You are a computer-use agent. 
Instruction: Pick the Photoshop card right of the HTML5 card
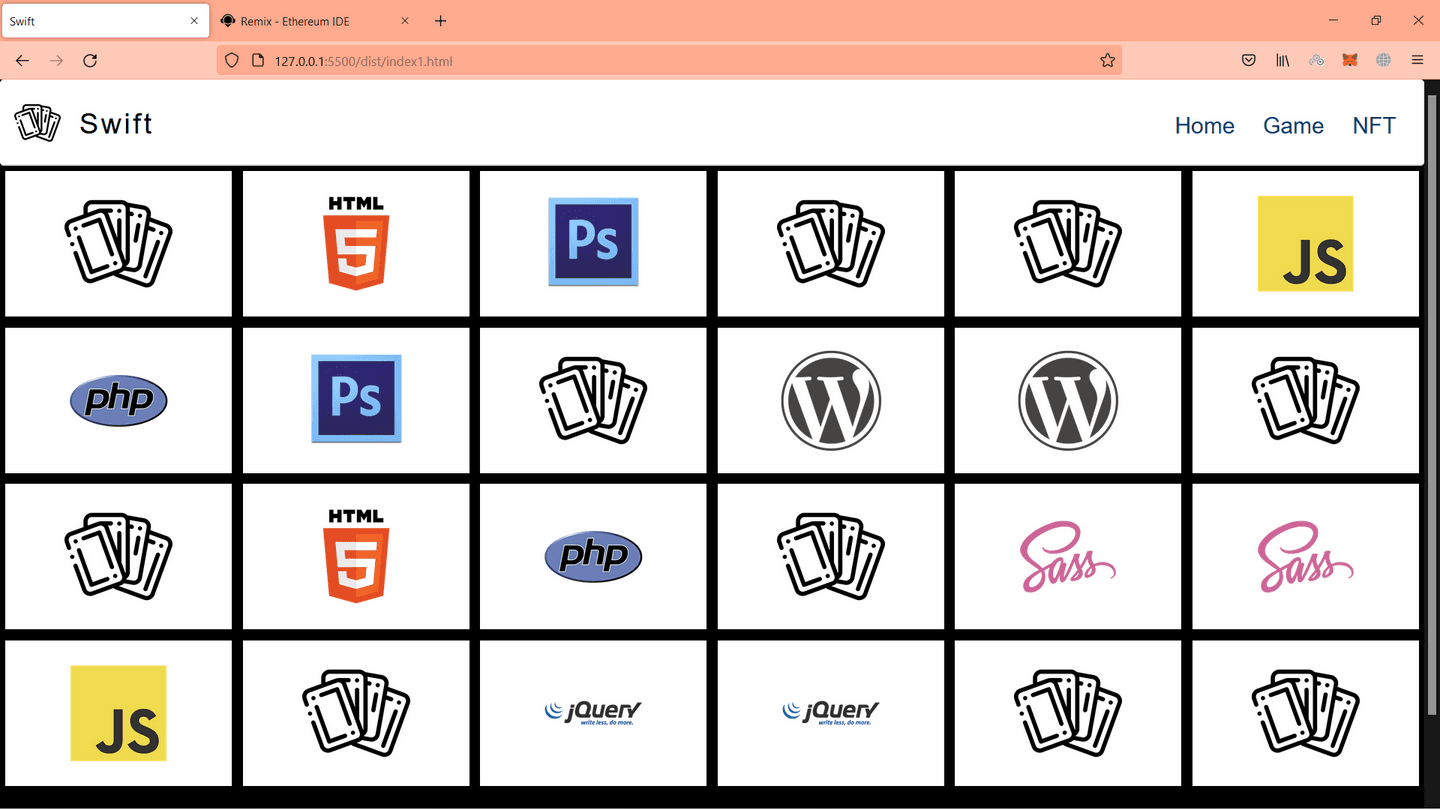pos(593,244)
